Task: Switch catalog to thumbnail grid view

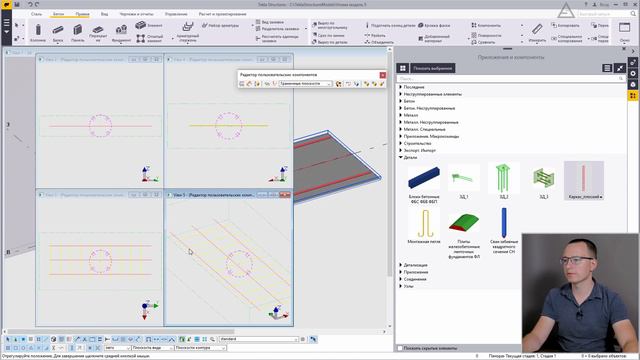Action: pos(403,68)
